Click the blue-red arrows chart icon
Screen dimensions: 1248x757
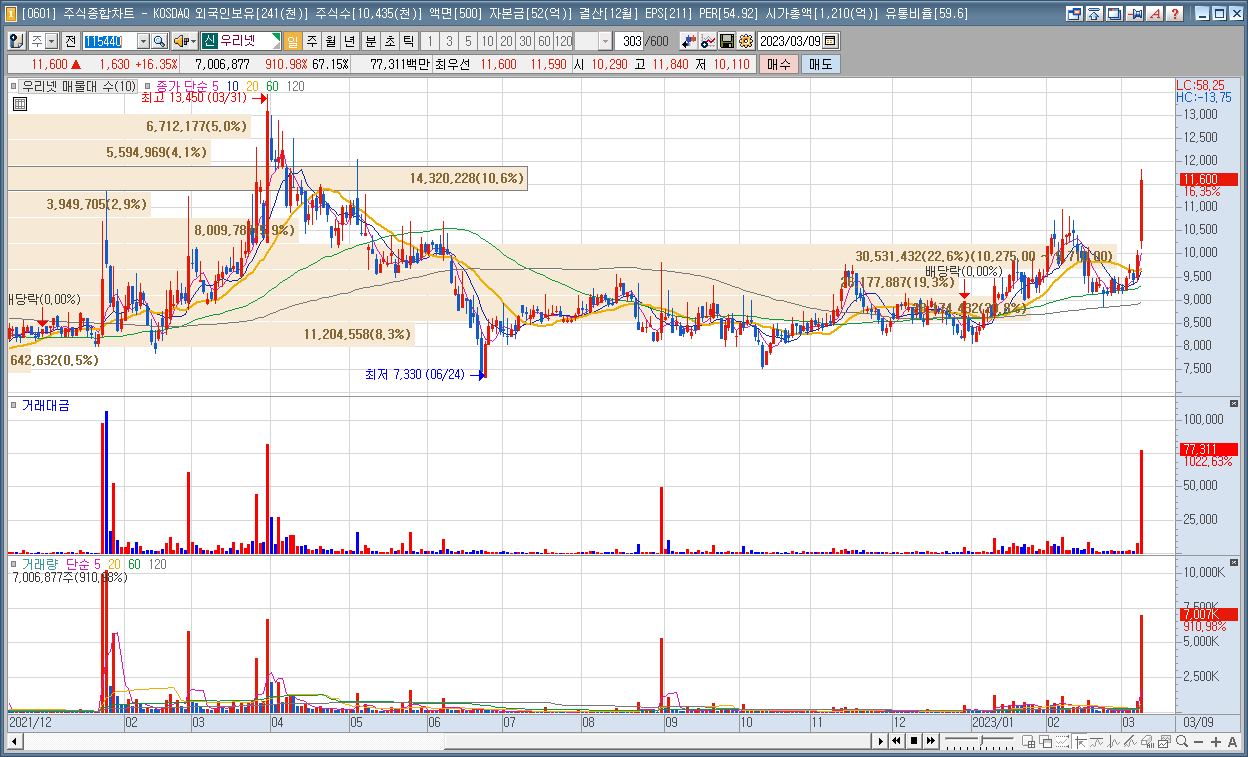click(688, 41)
